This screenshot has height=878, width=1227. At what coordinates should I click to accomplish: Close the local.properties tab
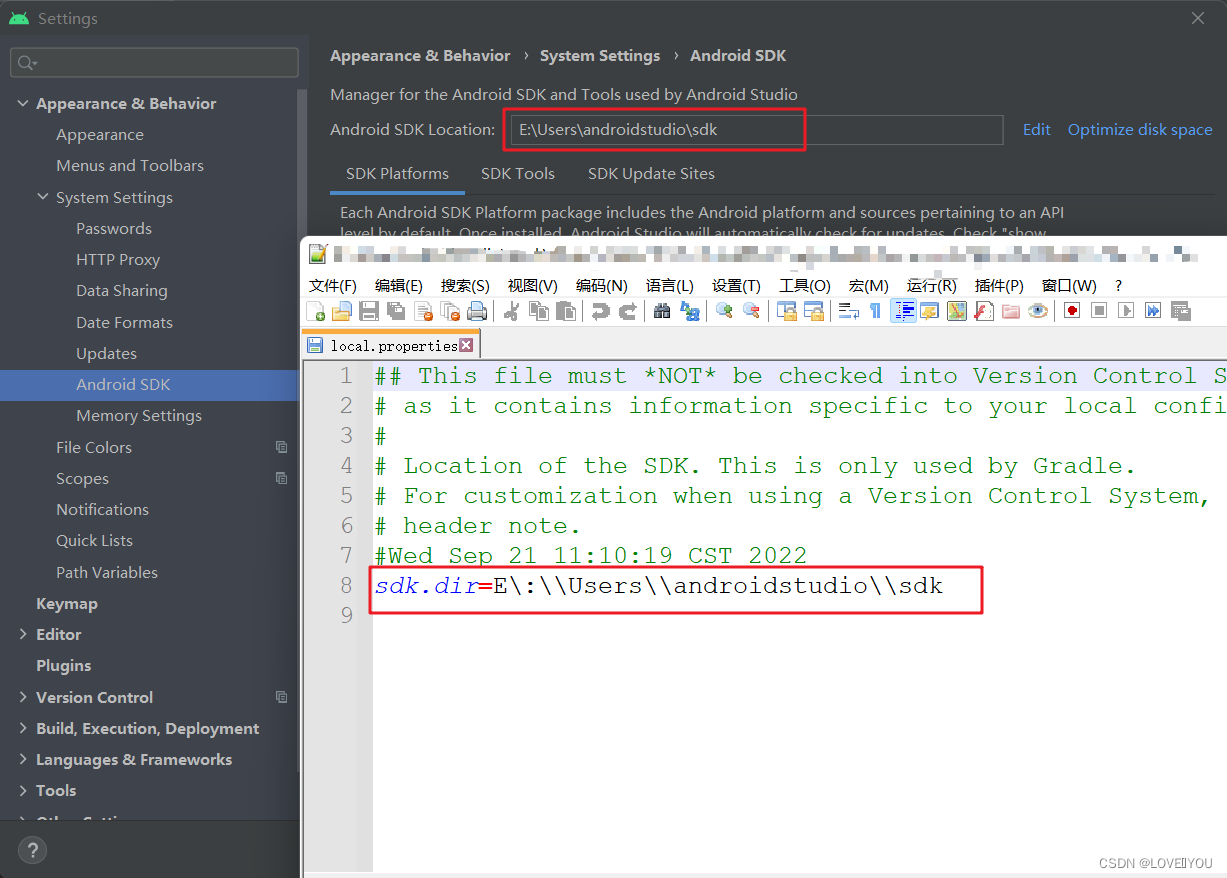(x=466, y=343)
